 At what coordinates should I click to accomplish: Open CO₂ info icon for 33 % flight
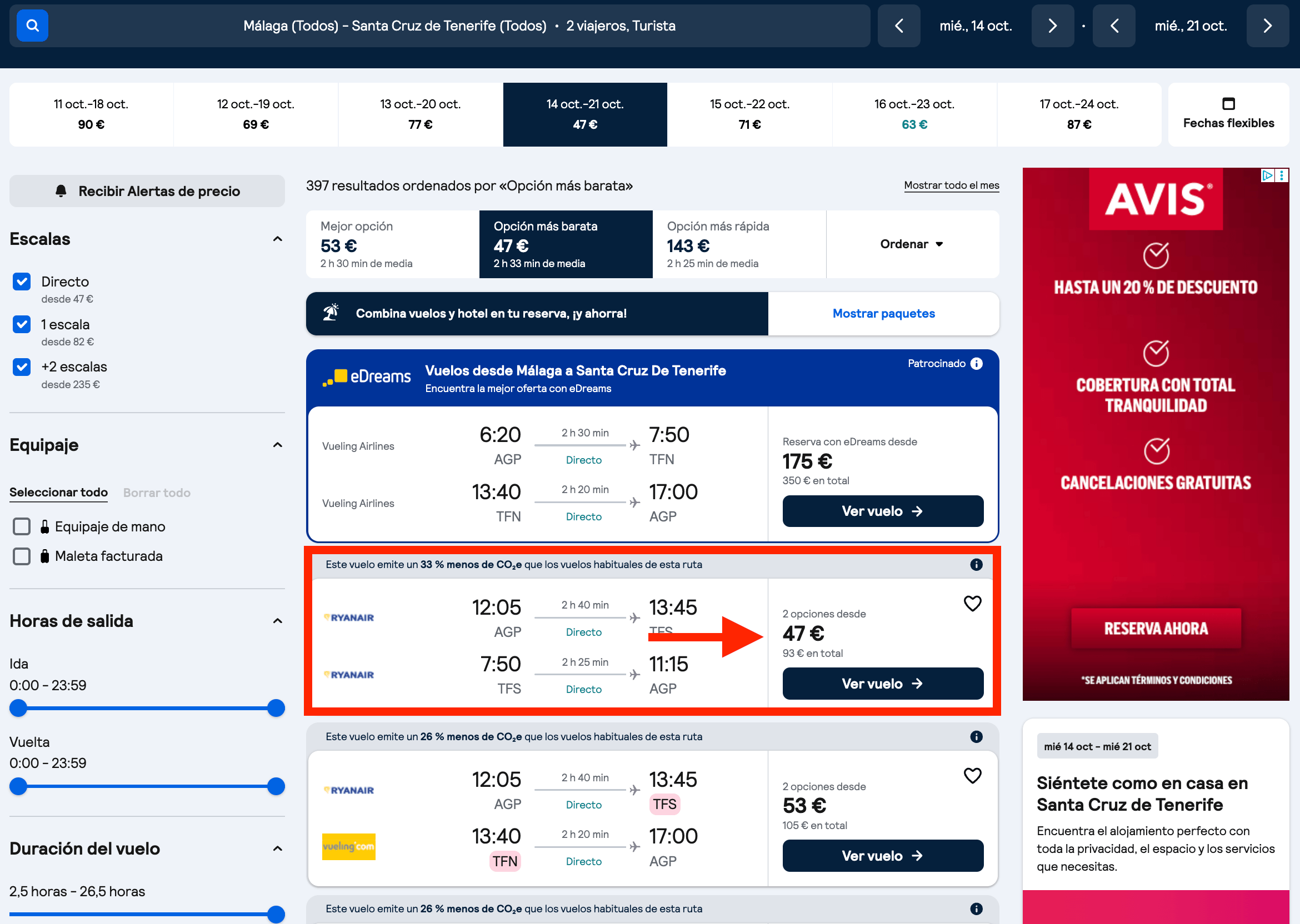pyautogui.click(x=976, y=564)
